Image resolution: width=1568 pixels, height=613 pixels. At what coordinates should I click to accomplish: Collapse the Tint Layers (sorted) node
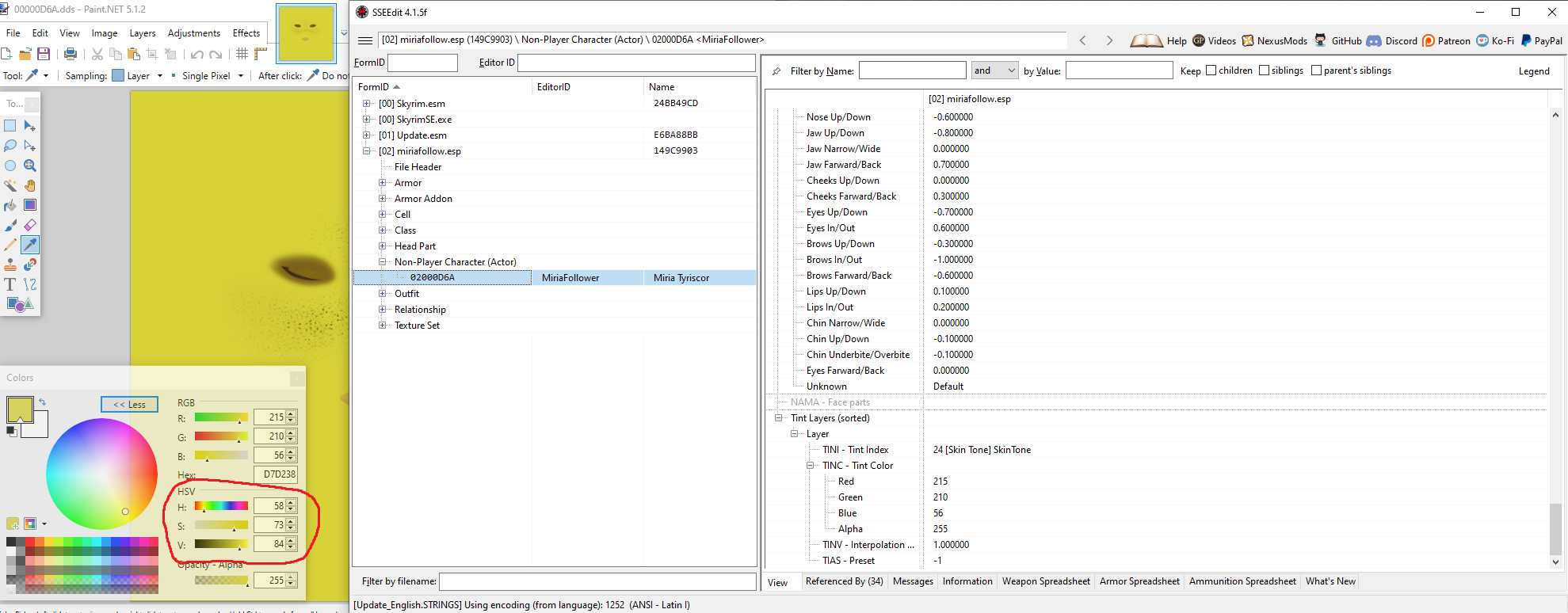tap(778, 418)
